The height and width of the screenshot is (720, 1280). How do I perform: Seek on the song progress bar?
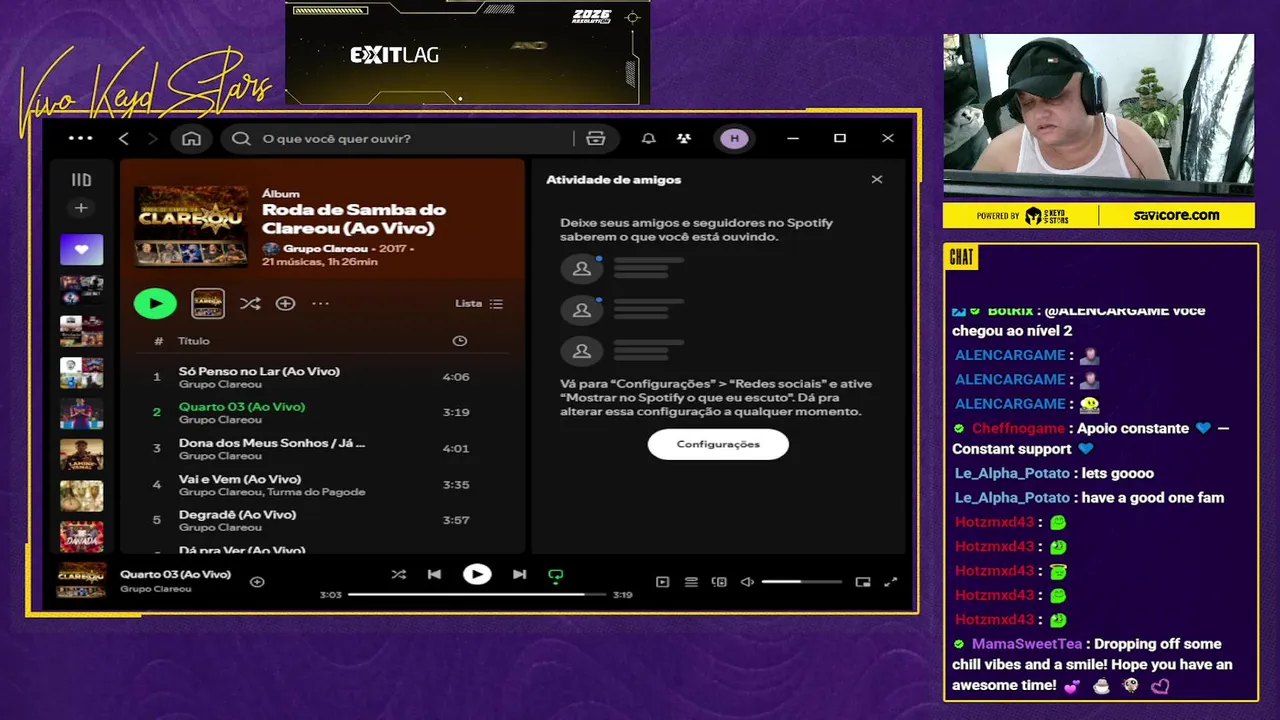pos(476,594)
